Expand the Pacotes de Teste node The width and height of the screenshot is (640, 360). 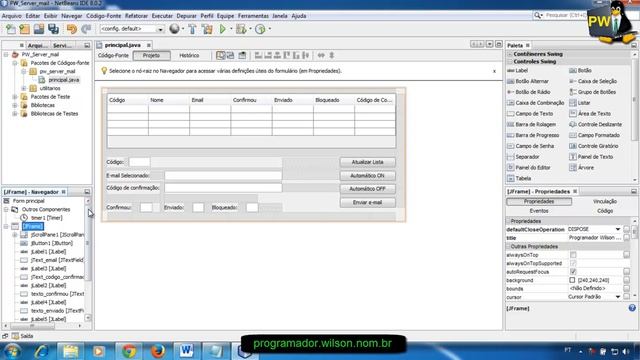coord(15,97)
